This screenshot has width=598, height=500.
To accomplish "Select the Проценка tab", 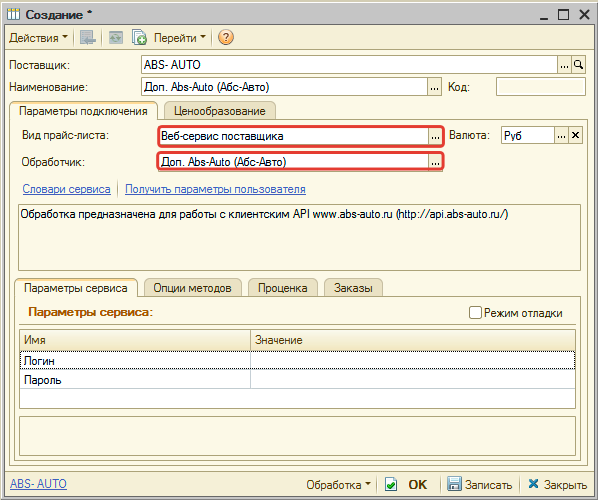I will click(283, 288).
